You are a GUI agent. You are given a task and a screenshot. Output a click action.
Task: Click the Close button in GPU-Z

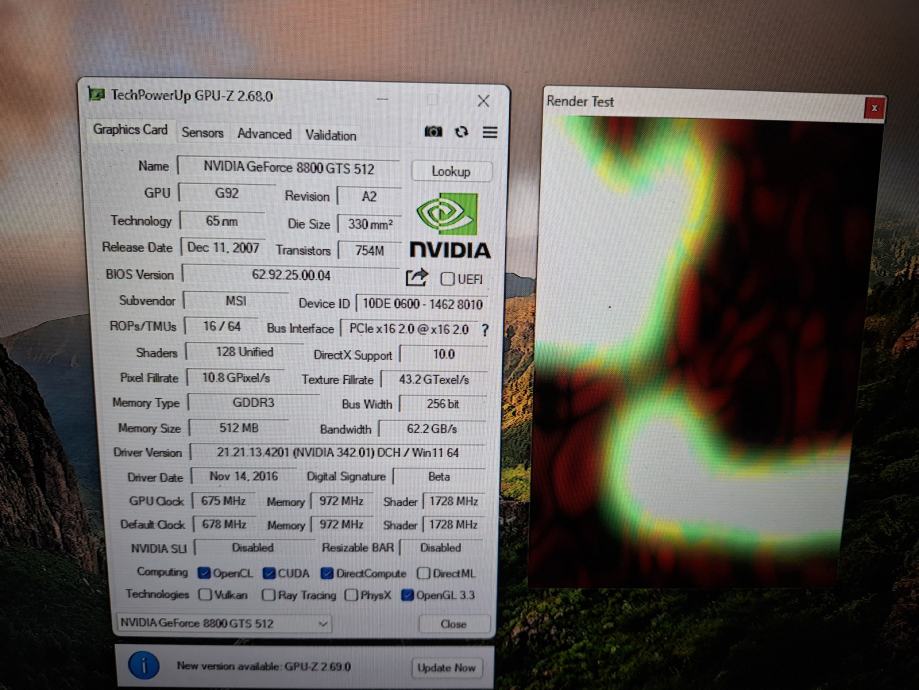tap(454, 624)
